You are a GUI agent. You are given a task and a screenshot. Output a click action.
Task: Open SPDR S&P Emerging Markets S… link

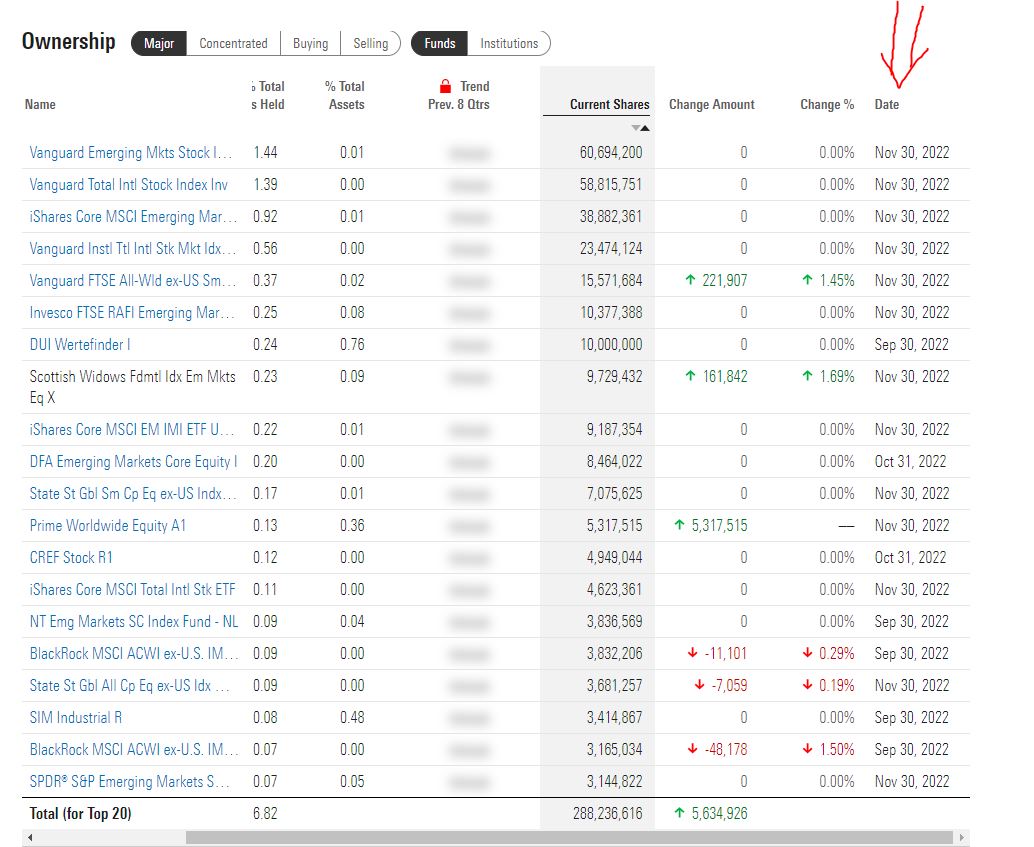click(x=129, y=782)
